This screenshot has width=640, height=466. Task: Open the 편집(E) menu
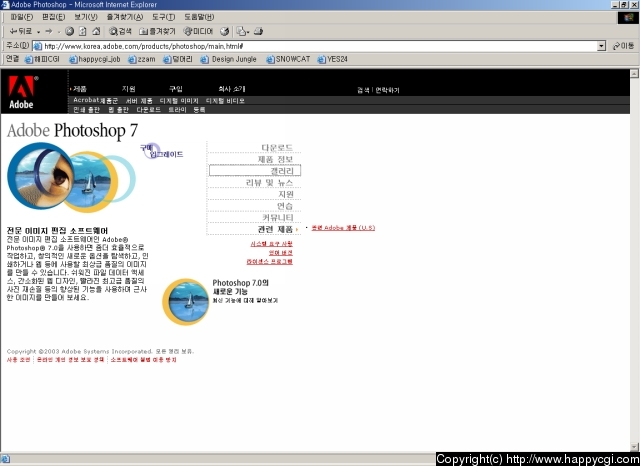coord(53,17)
